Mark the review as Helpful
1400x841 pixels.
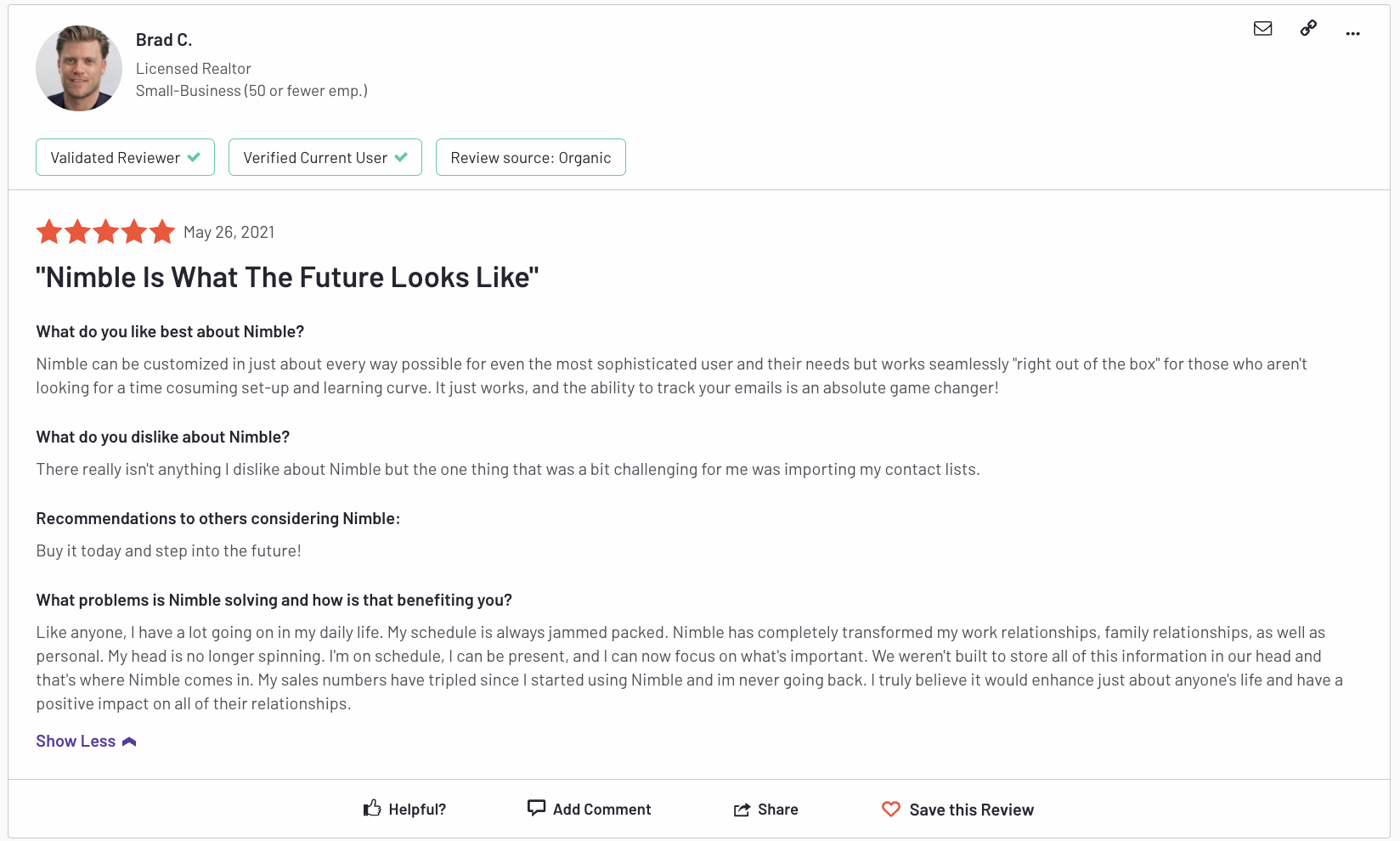[x=417, y=810]
